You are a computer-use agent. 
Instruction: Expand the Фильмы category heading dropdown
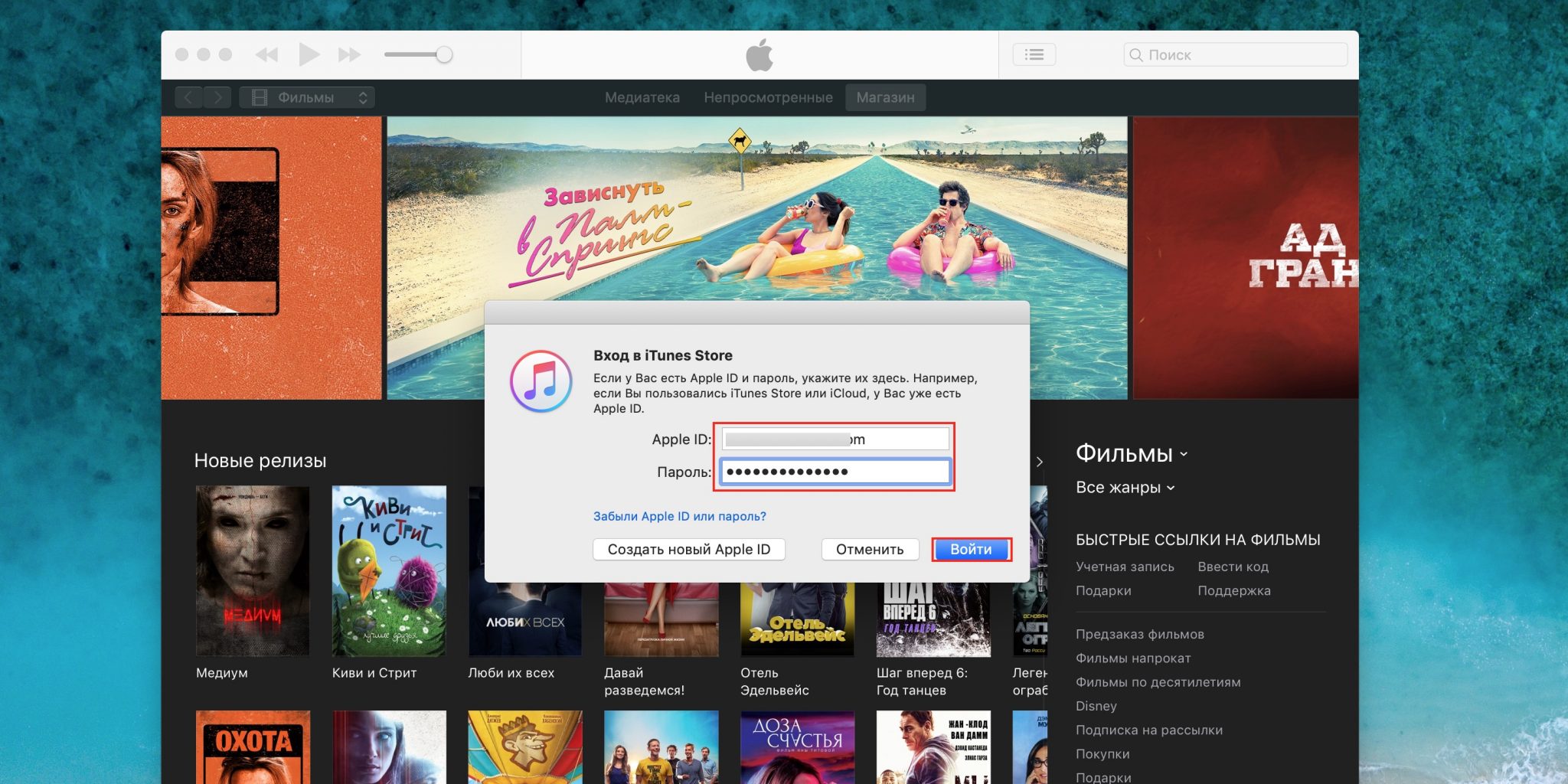(x=1131, y=453)
